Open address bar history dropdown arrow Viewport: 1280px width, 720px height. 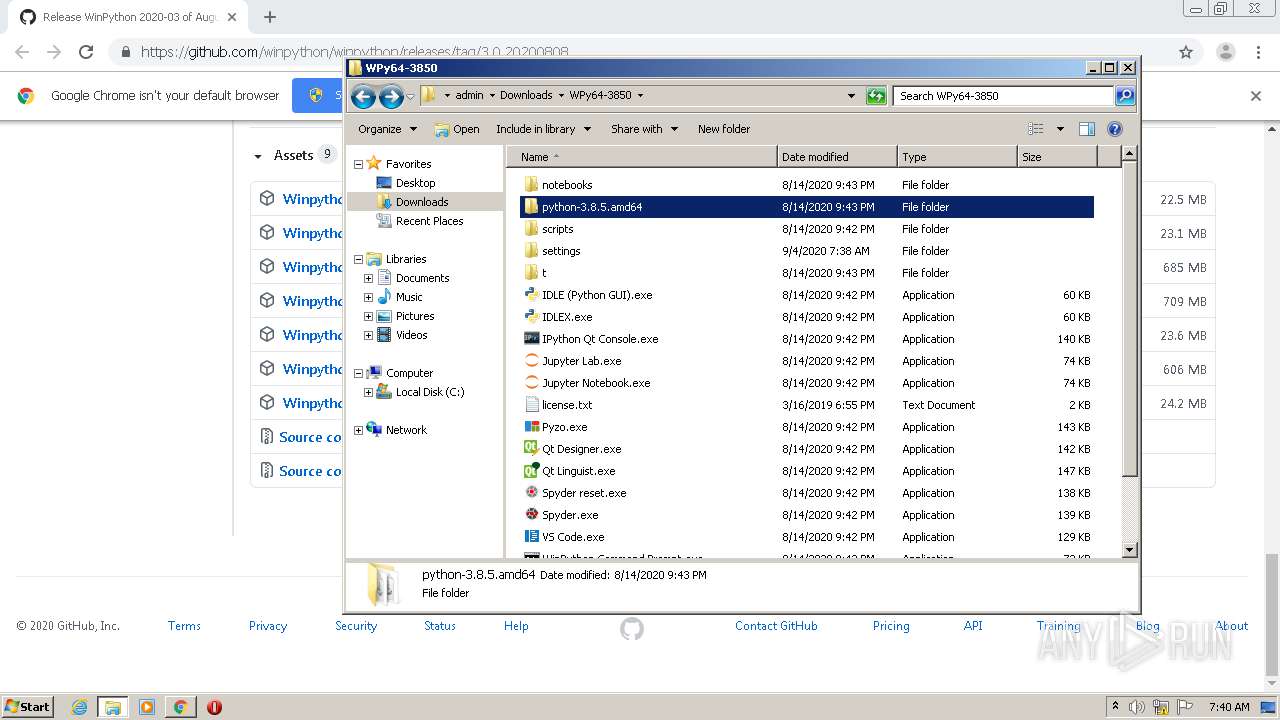(851, 96)
